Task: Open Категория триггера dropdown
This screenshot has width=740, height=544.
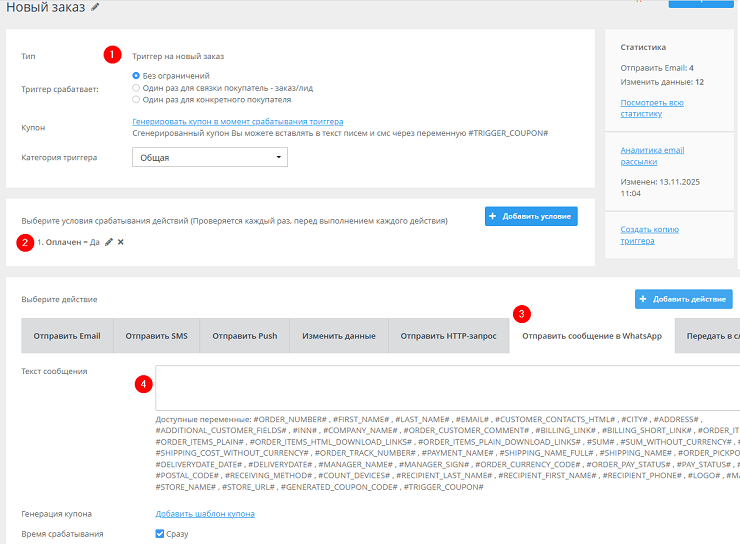Action: pyautogui.click(x=210, y=157)
